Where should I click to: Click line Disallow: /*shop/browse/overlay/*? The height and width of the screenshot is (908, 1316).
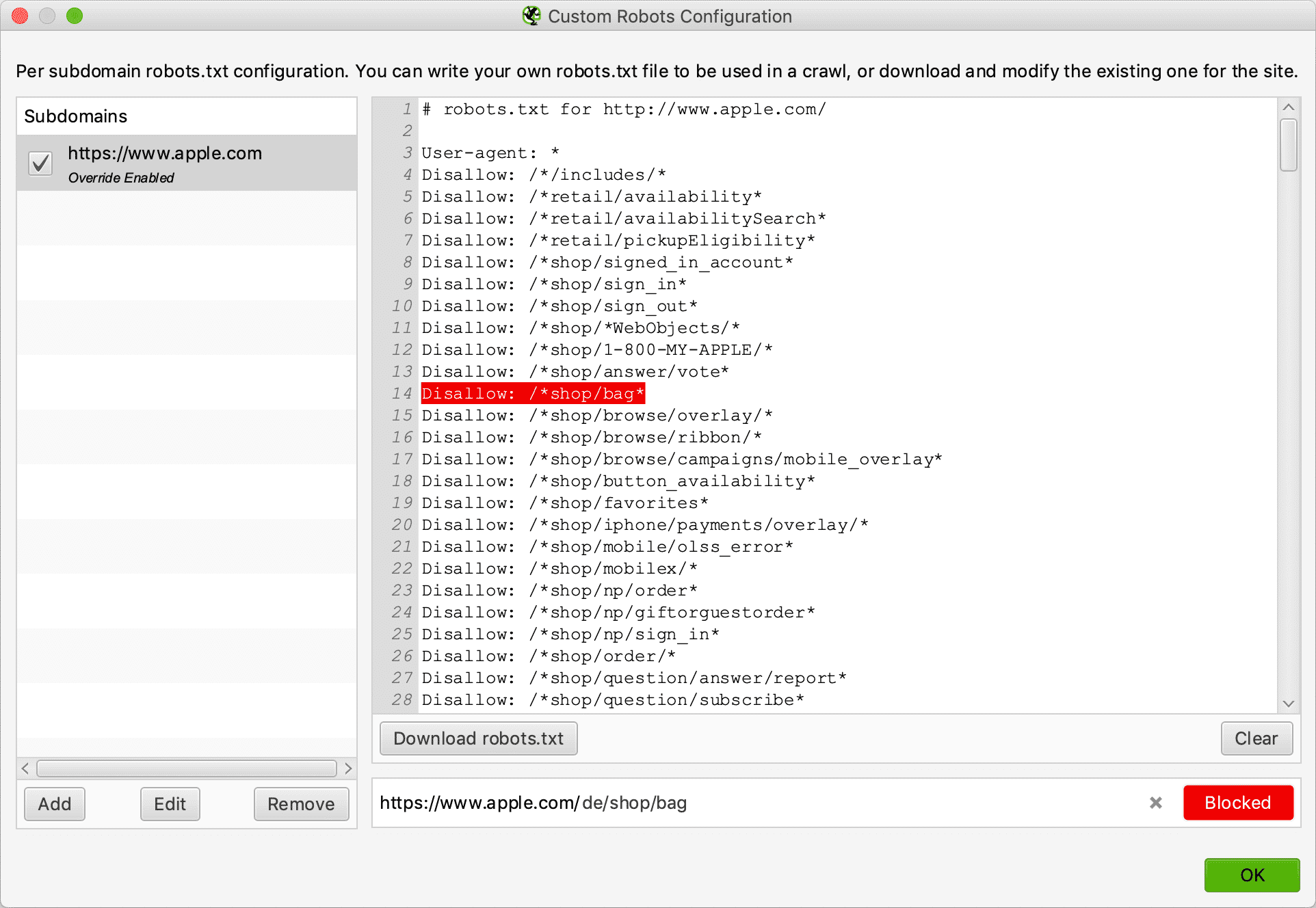point(597,416)
